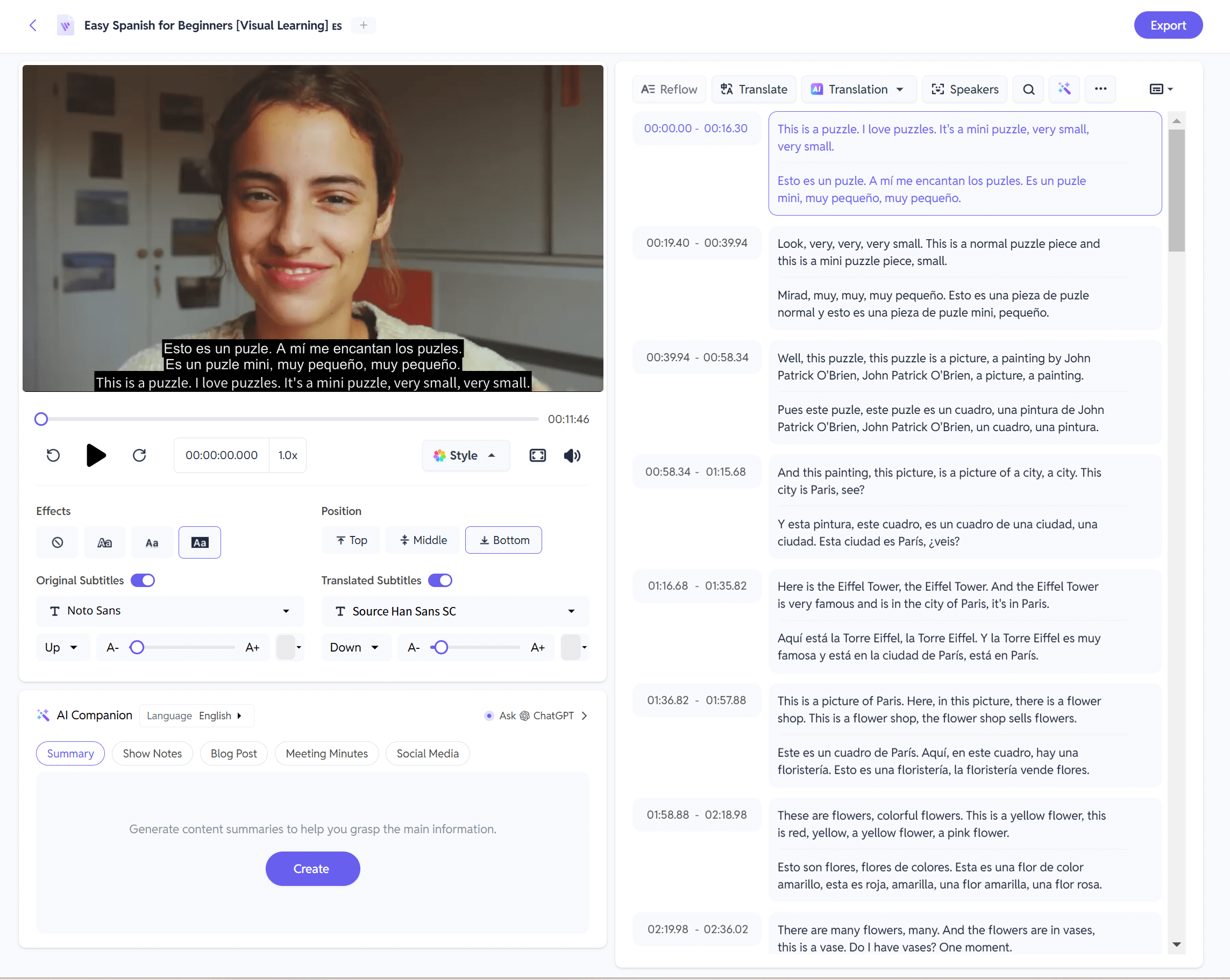Click the 'Well, this puzzle' subtitle text

934,367
